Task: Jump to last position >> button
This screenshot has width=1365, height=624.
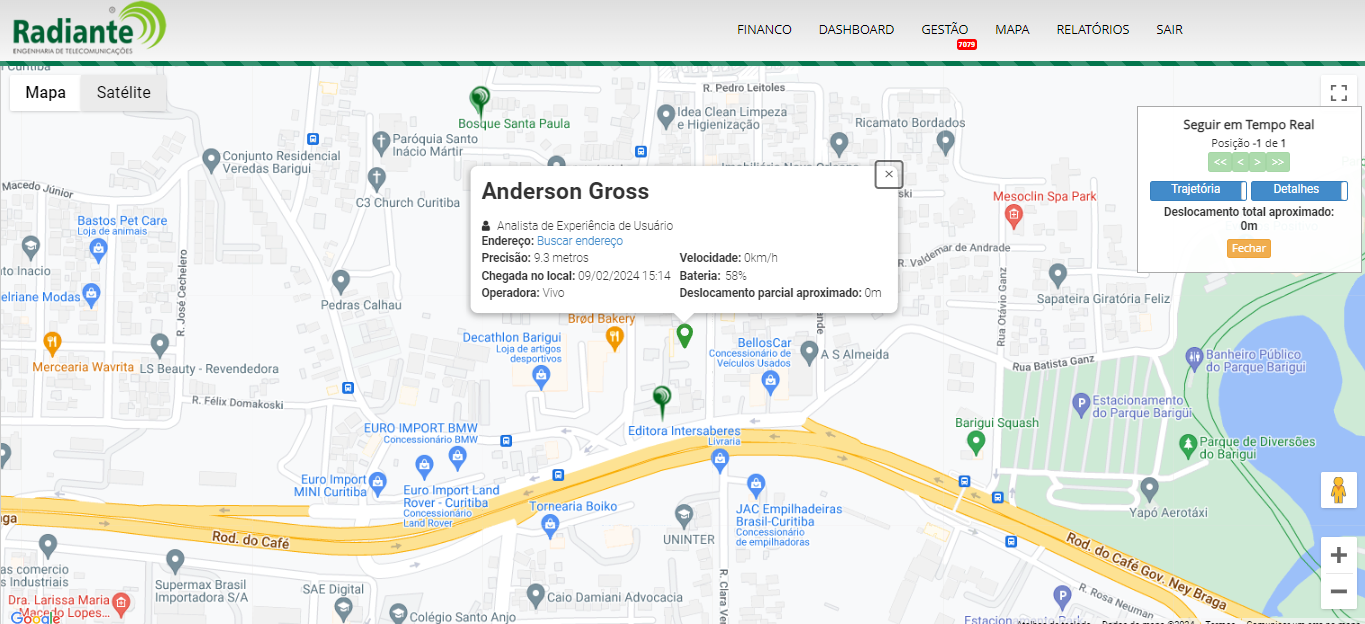Action: 1278,162
